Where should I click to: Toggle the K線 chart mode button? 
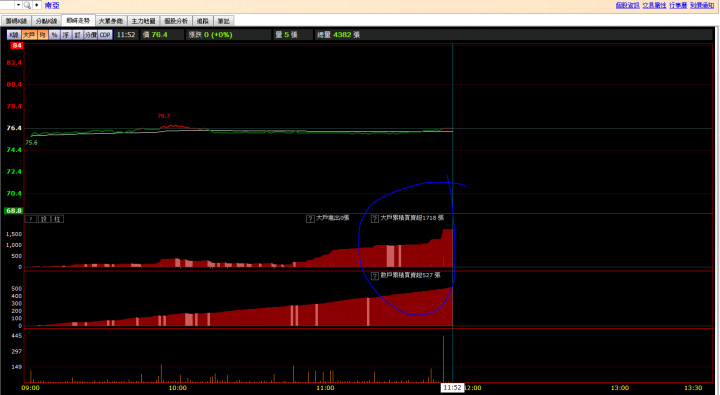(14, 35)
